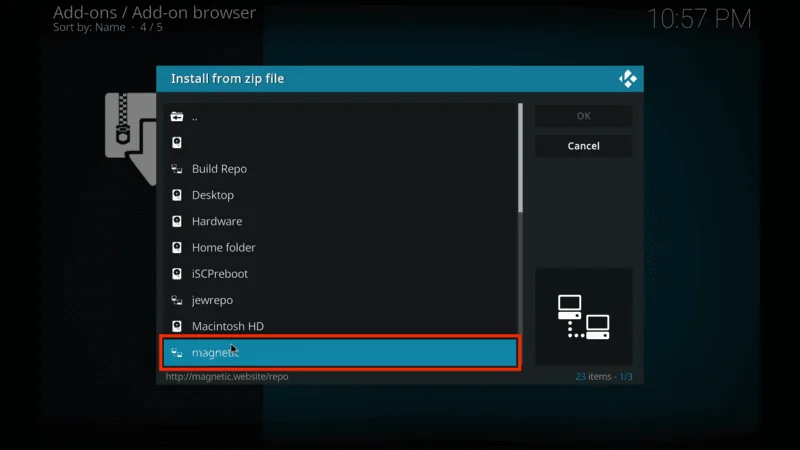The width and height of the screenshot is (800, 450).
Task: Click the network preview thumbnail
Action: (x=583, y=316)
